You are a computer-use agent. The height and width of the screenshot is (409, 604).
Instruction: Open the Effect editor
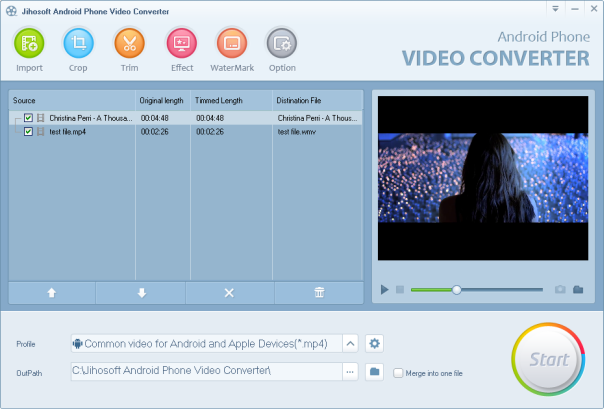(x=181, y=44)
